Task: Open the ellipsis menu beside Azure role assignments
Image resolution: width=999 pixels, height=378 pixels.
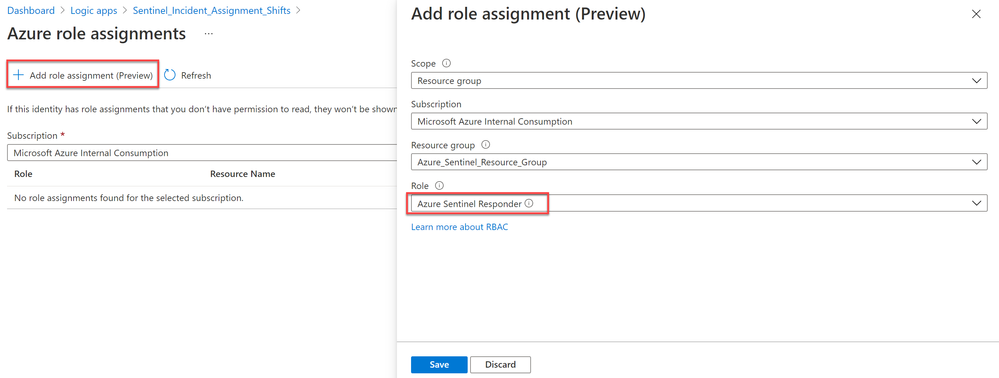Action: pyautogui.click(x=208, y=34)
